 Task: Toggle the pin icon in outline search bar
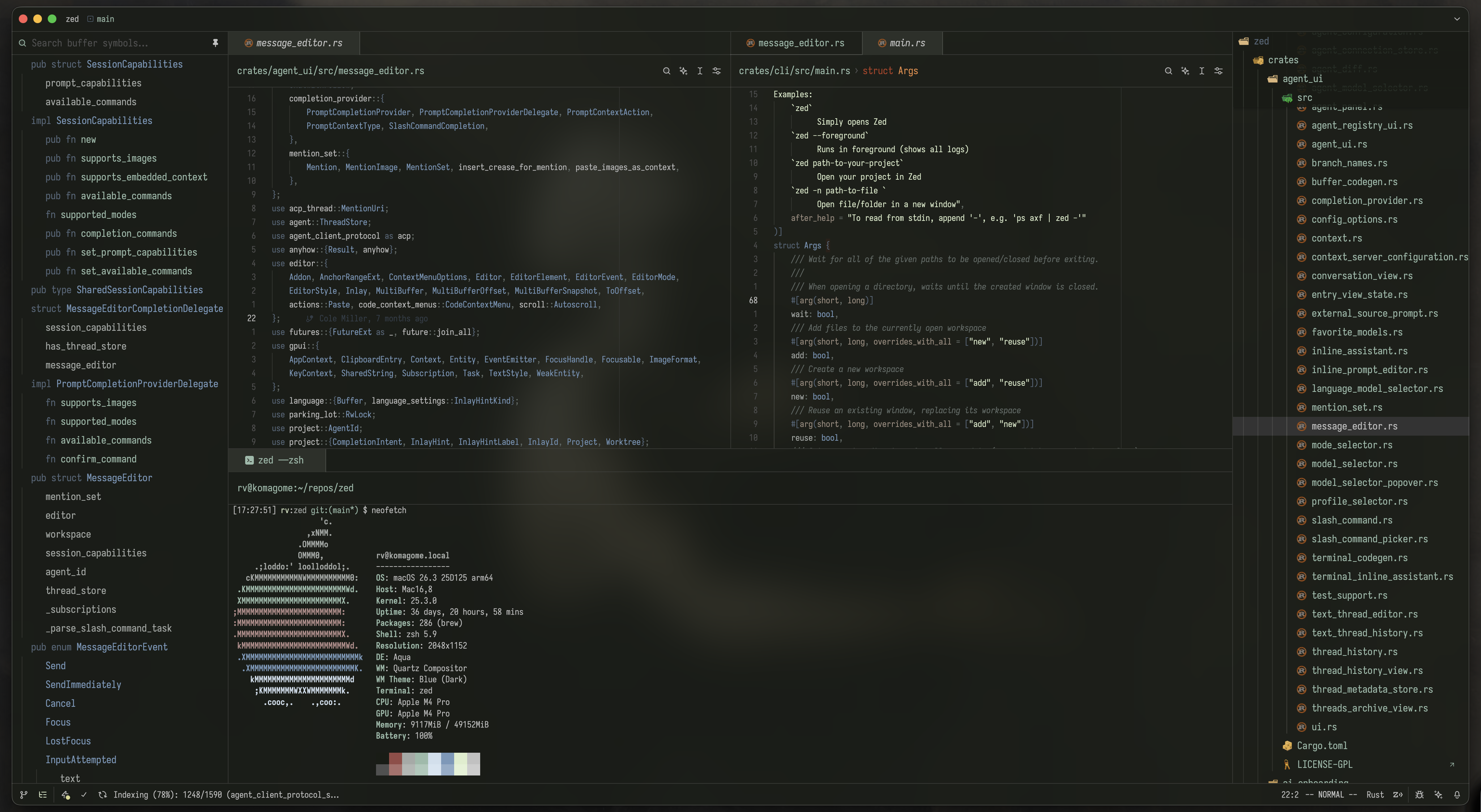tap(215, 43)
